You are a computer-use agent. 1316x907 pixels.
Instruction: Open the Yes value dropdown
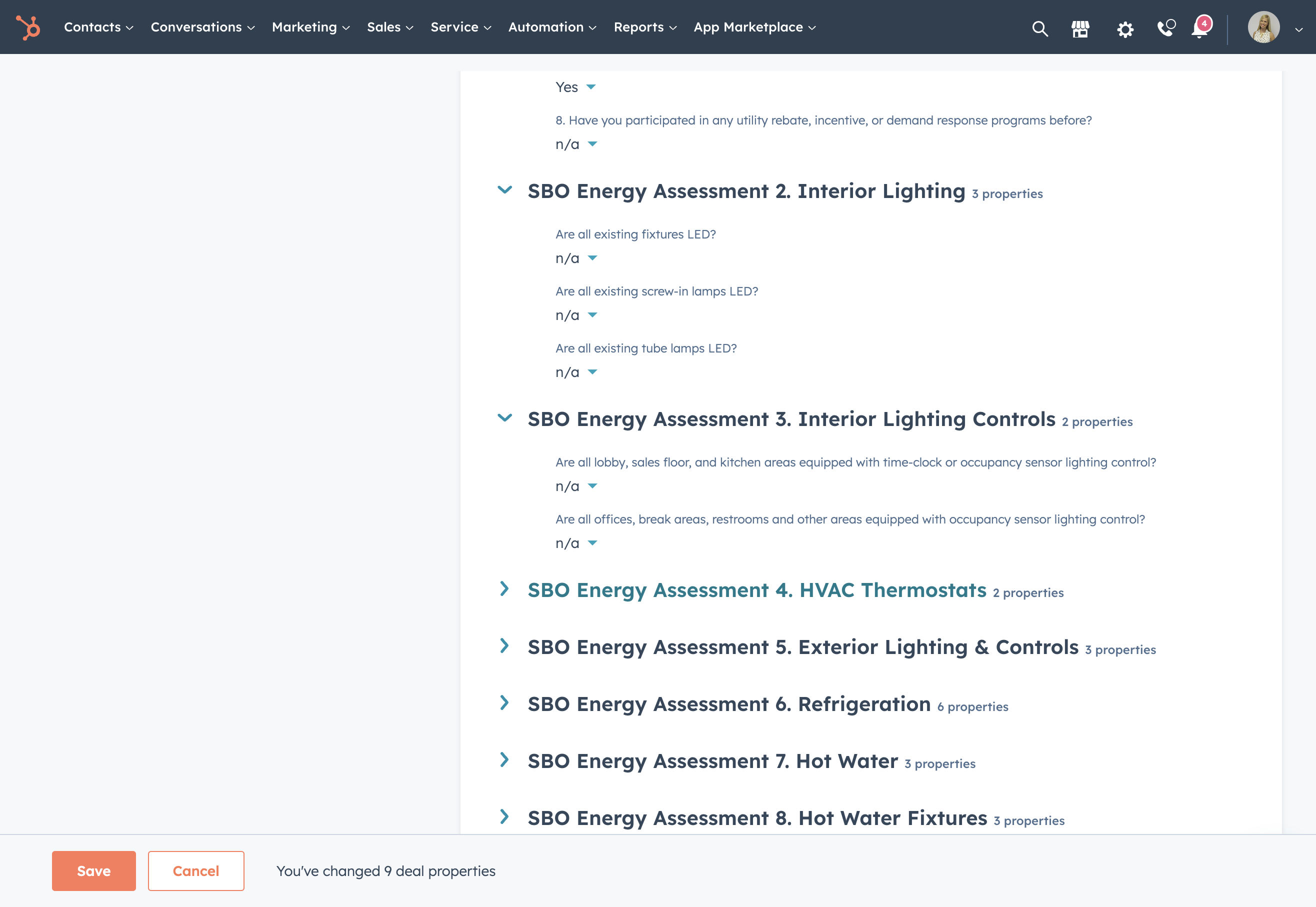point(575,87)
